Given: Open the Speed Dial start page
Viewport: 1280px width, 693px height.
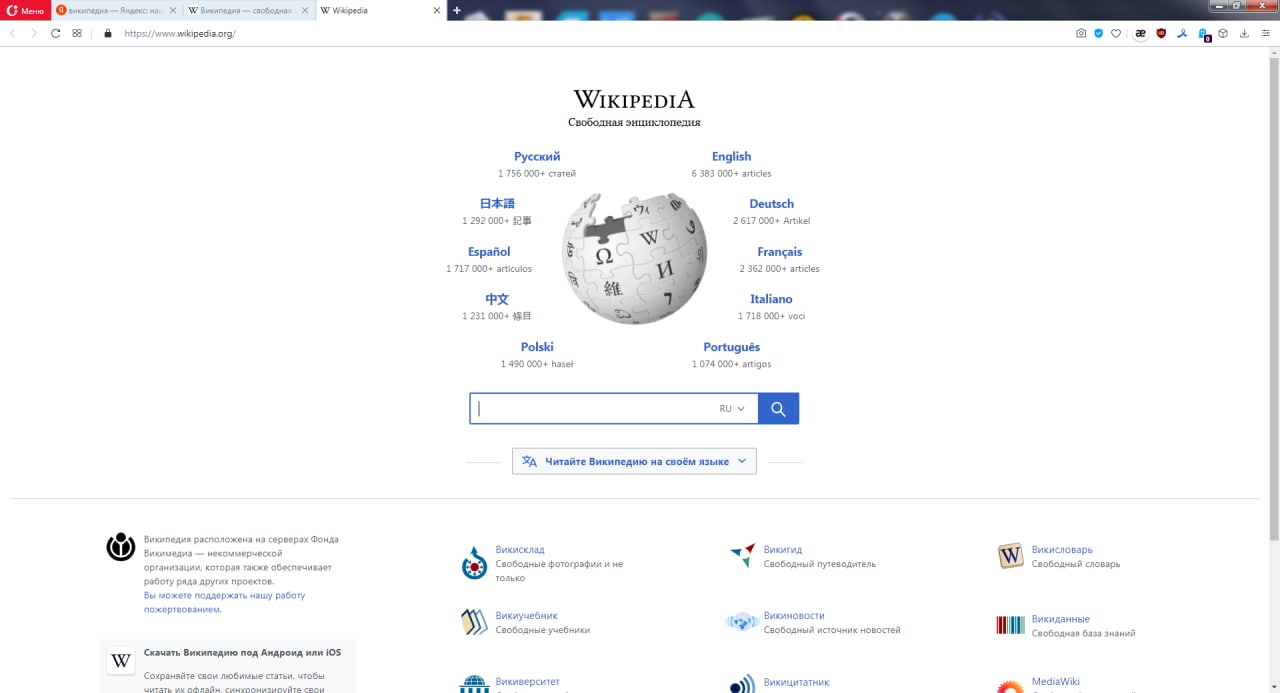Looking at the screenshot, I should pyautogui.click(x=77, y=33).
